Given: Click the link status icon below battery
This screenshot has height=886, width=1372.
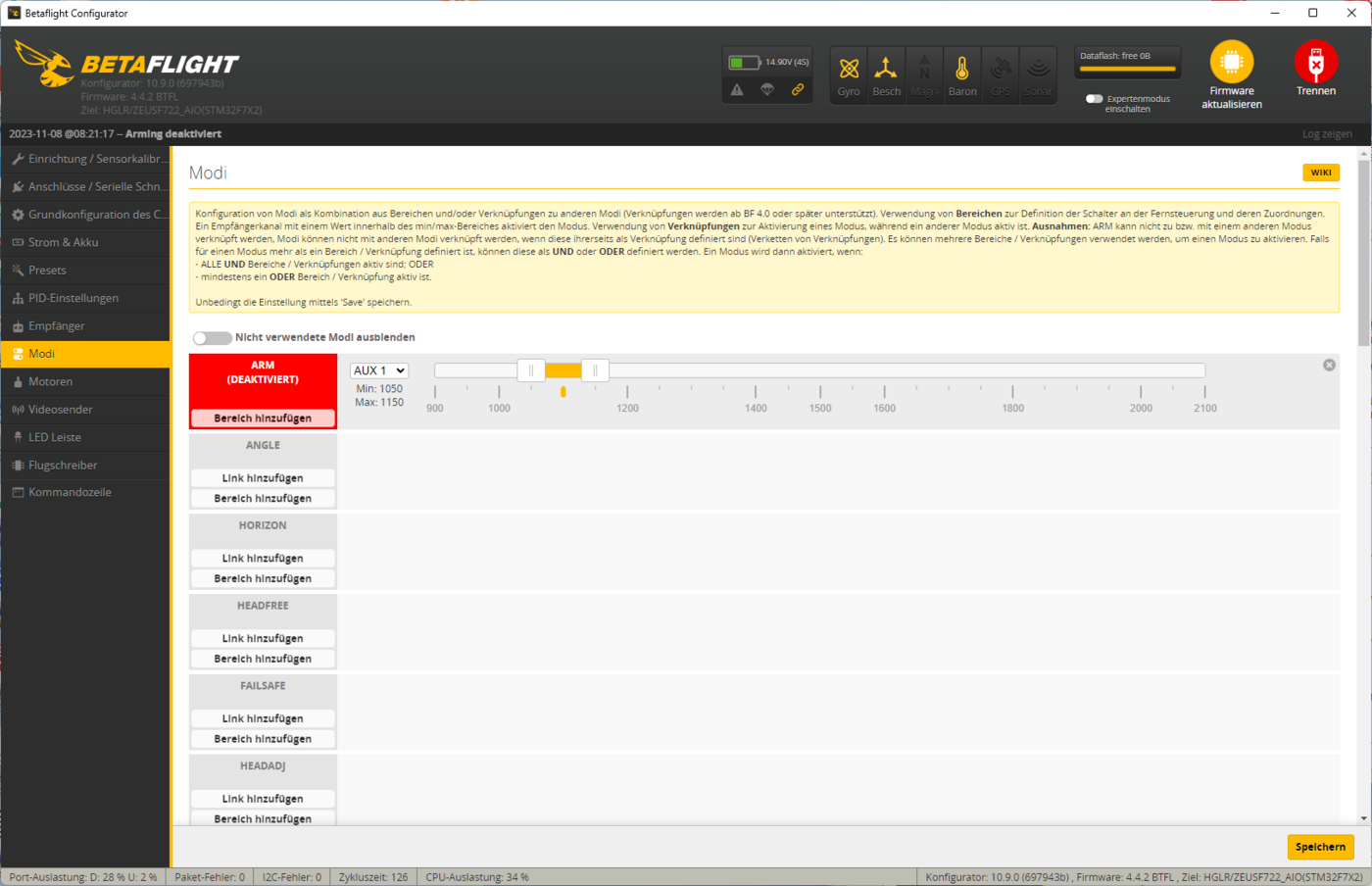Looking at the screenshot, I should coord(798,90).
